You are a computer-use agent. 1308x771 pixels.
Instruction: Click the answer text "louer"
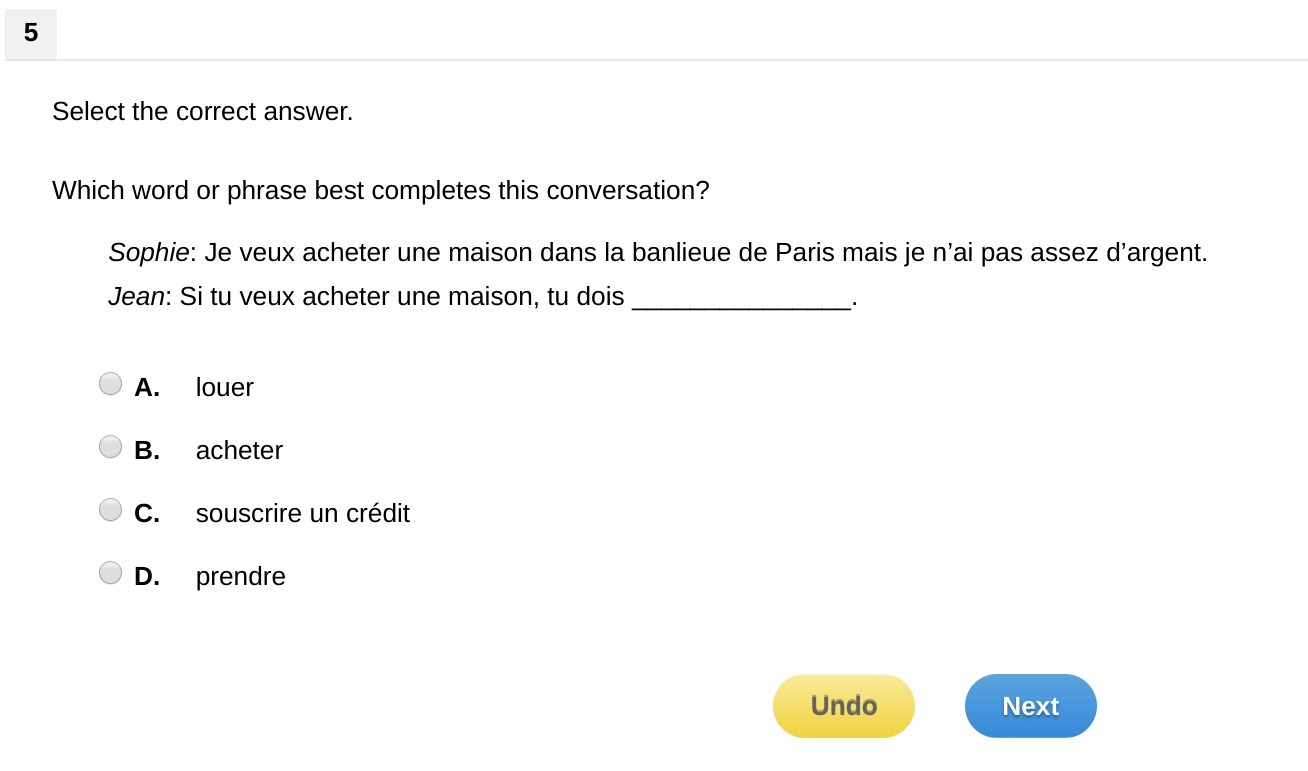pos(224,388)
